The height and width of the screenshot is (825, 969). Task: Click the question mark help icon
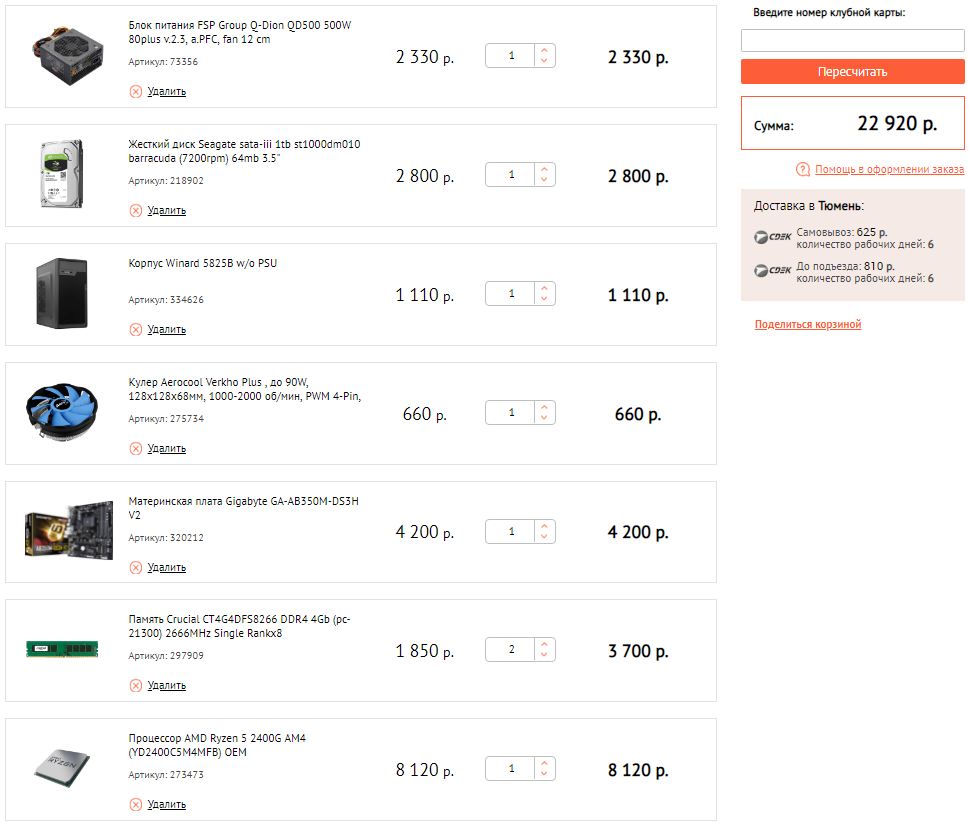[x=803, y=170]
